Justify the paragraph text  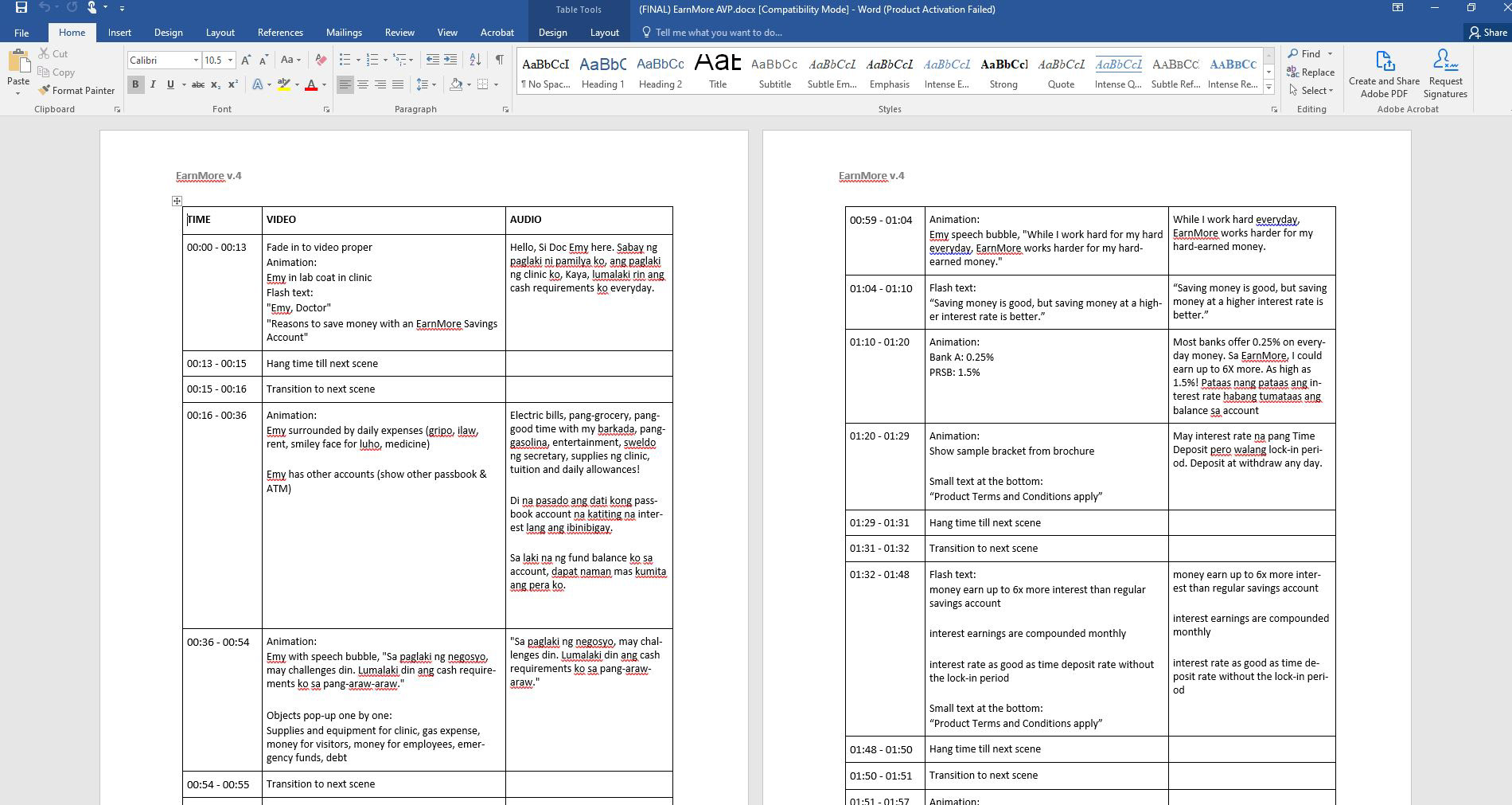coord(398,84)
